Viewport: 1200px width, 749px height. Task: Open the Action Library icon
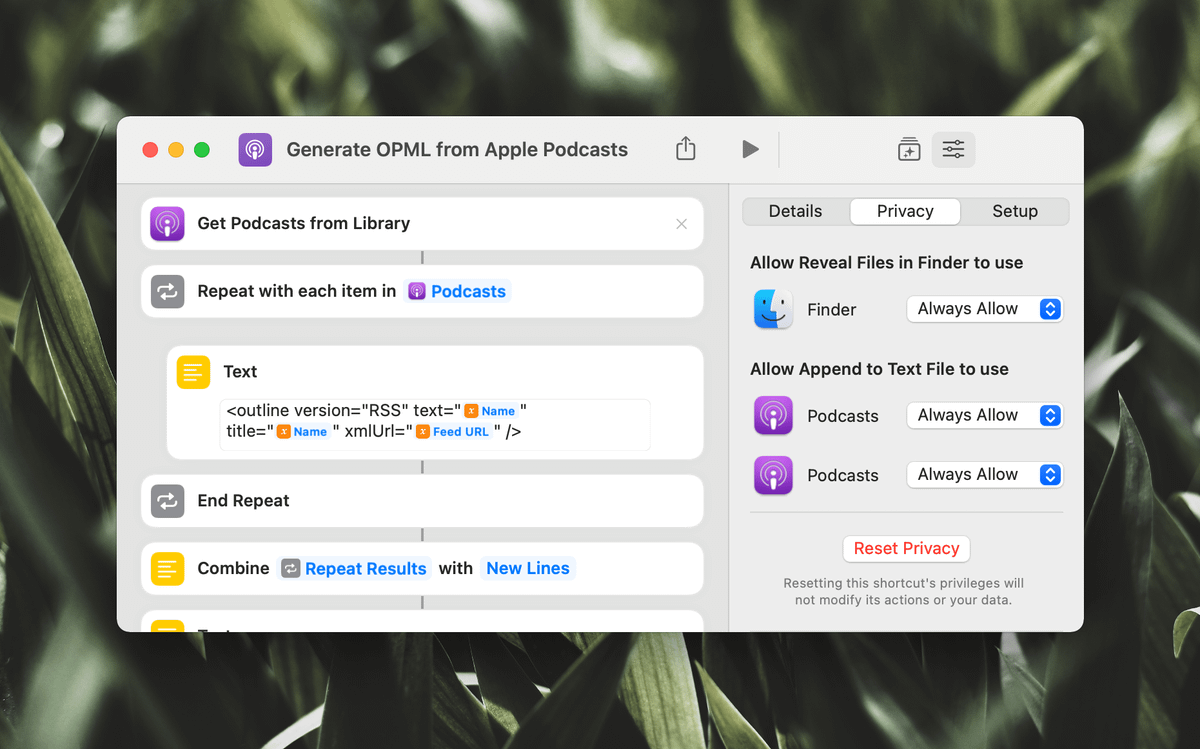pos(908,150)
